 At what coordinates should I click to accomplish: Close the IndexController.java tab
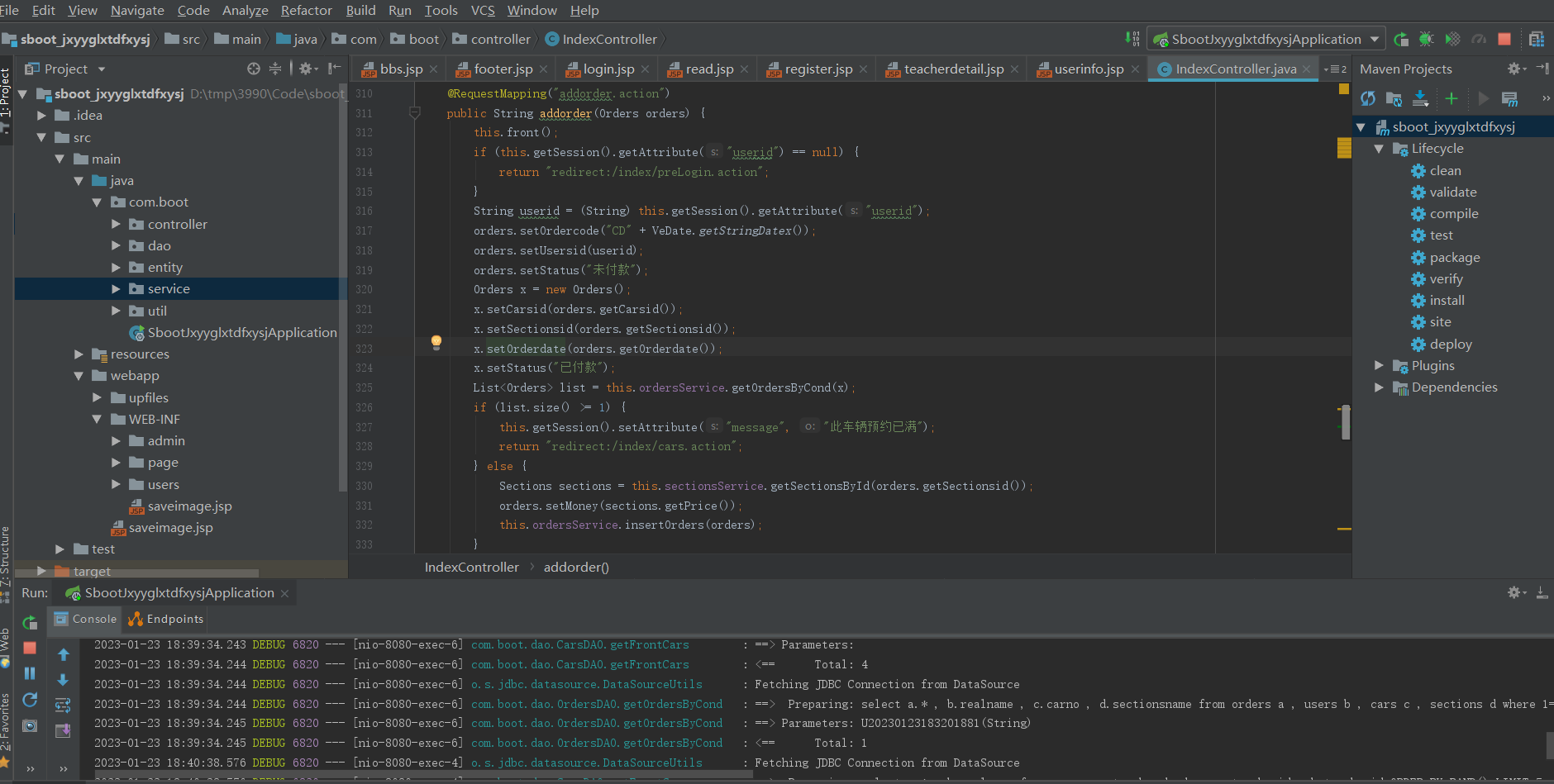point(1306,69)
